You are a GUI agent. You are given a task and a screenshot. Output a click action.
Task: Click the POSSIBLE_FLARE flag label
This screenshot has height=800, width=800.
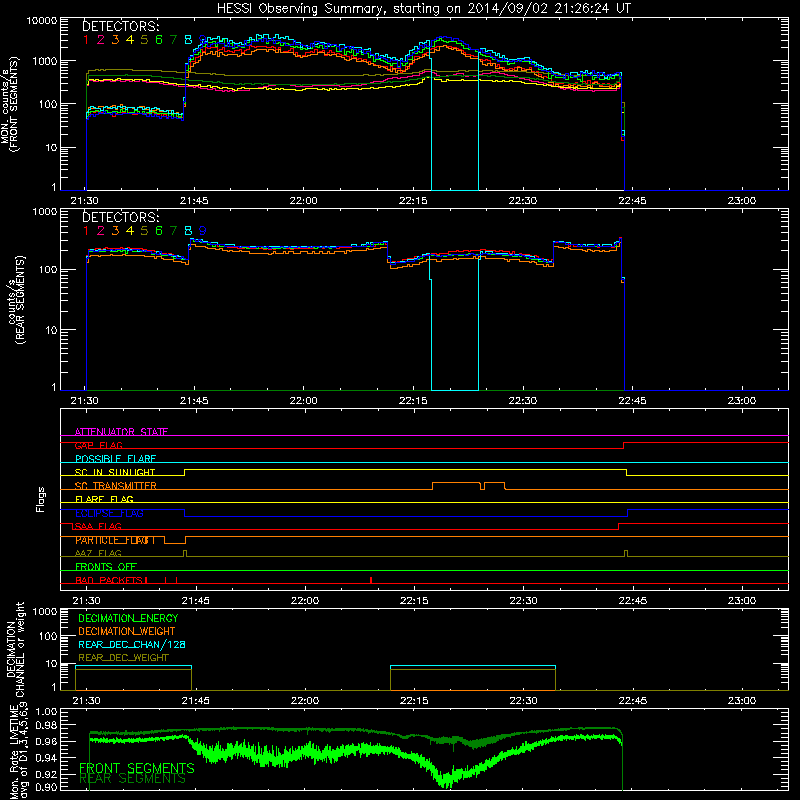[x=115, y=459]
